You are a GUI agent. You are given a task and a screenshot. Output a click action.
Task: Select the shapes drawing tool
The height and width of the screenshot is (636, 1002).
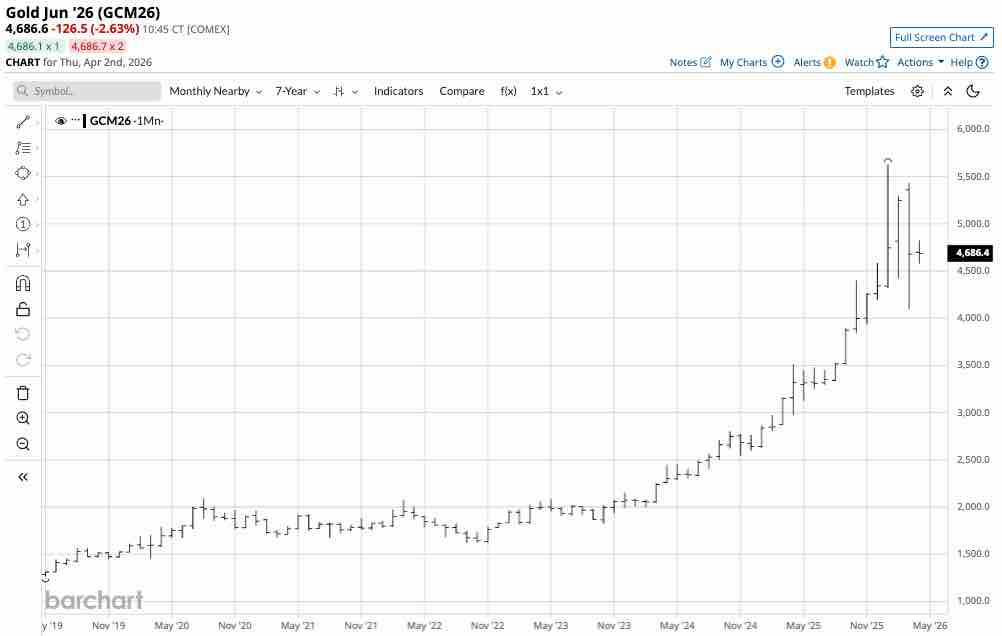[x=23, y=173]
